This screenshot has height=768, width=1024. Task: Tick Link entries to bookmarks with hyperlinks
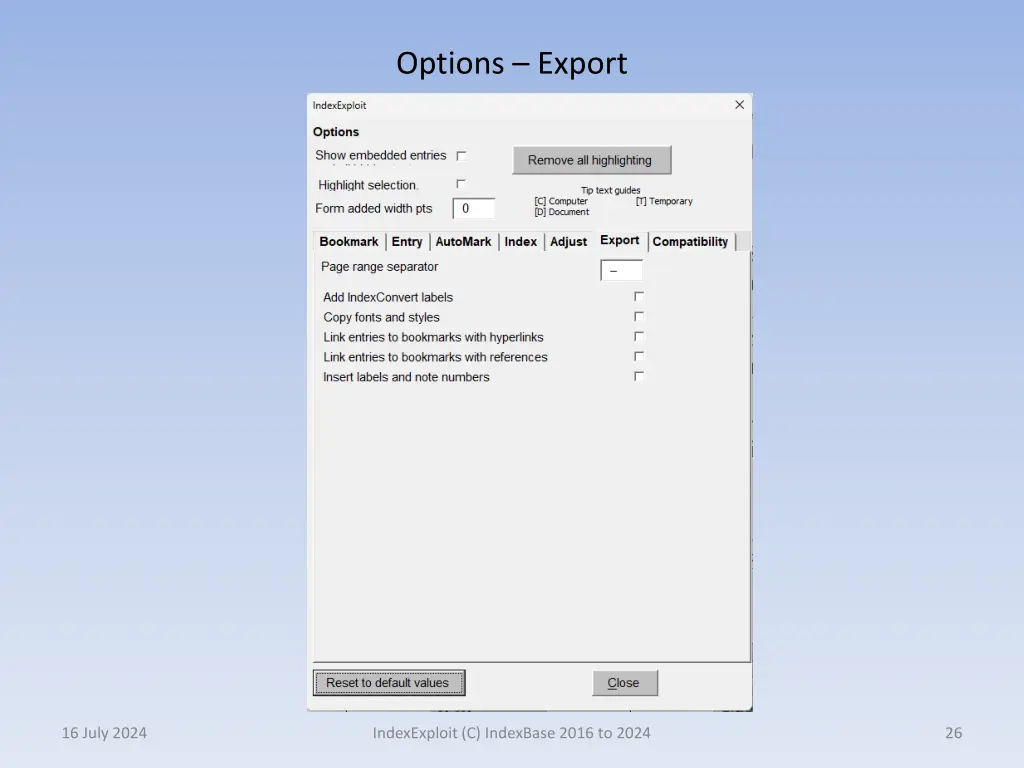[x=639, y=336]
